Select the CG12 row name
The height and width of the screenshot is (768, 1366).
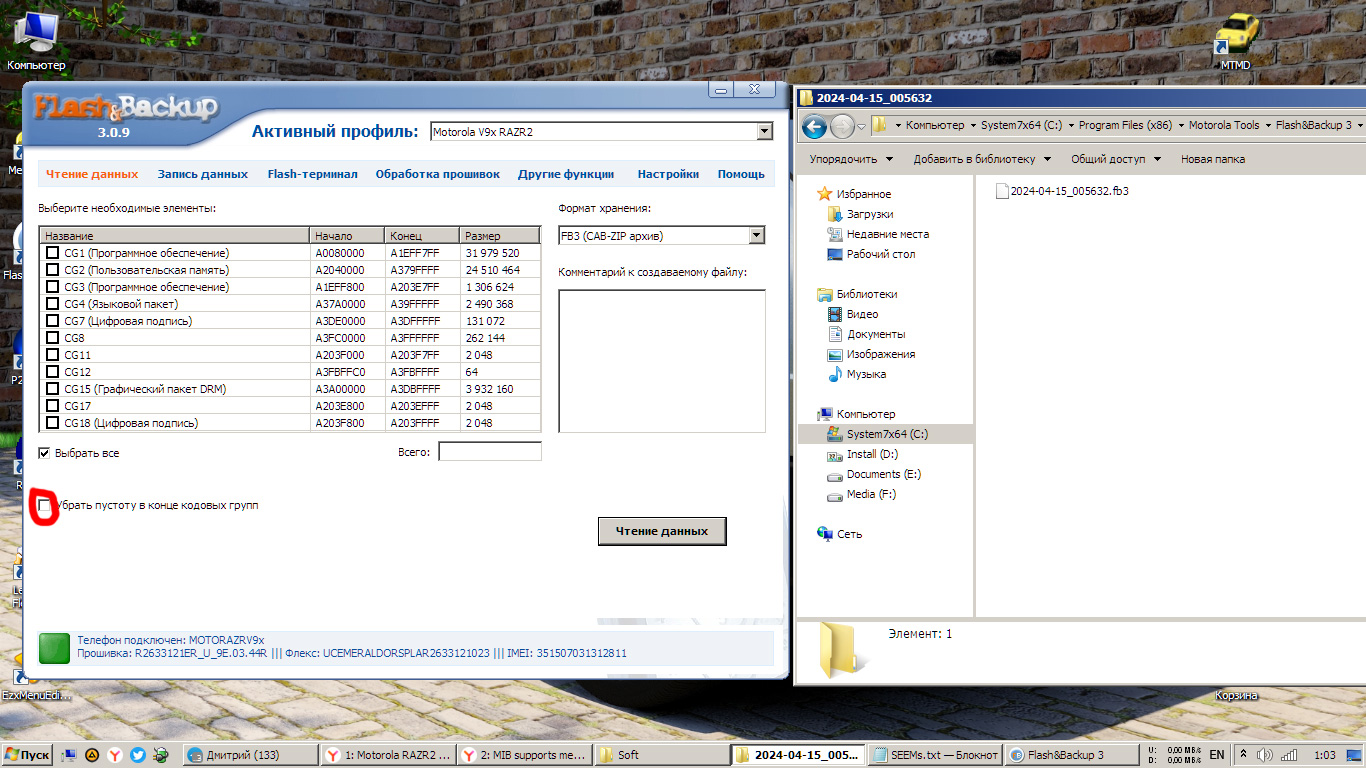(x=78, y=372)
